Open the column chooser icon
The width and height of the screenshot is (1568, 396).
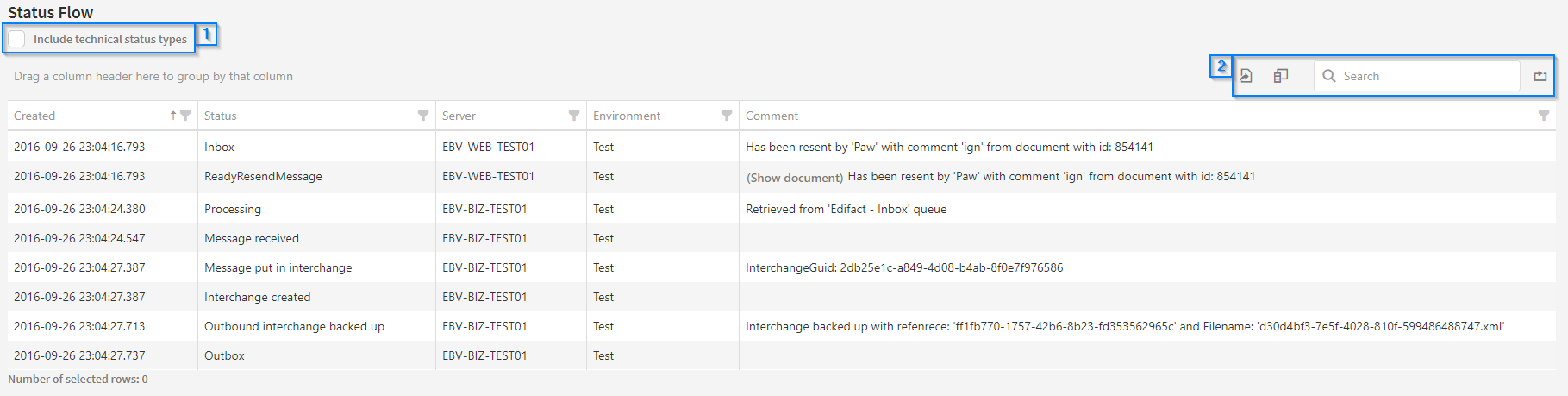[x=1281, y=76]
